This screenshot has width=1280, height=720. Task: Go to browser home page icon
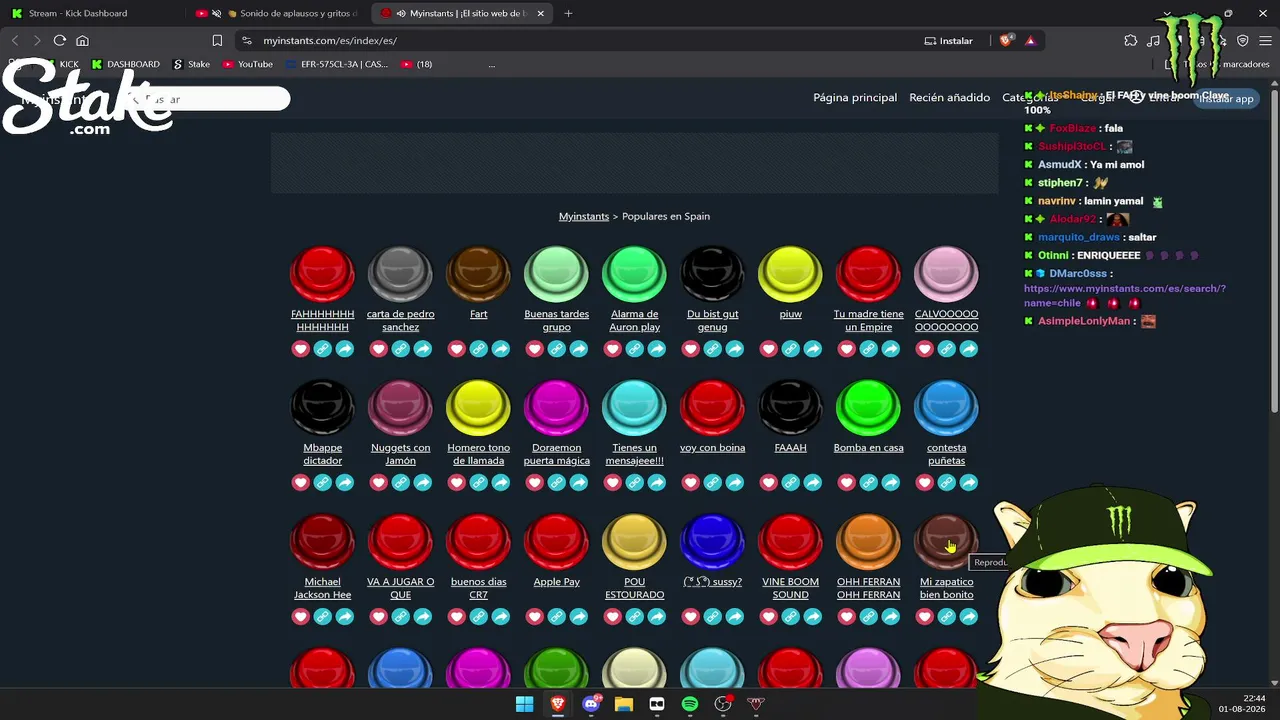pyautogui.click(x=83, y=41)
